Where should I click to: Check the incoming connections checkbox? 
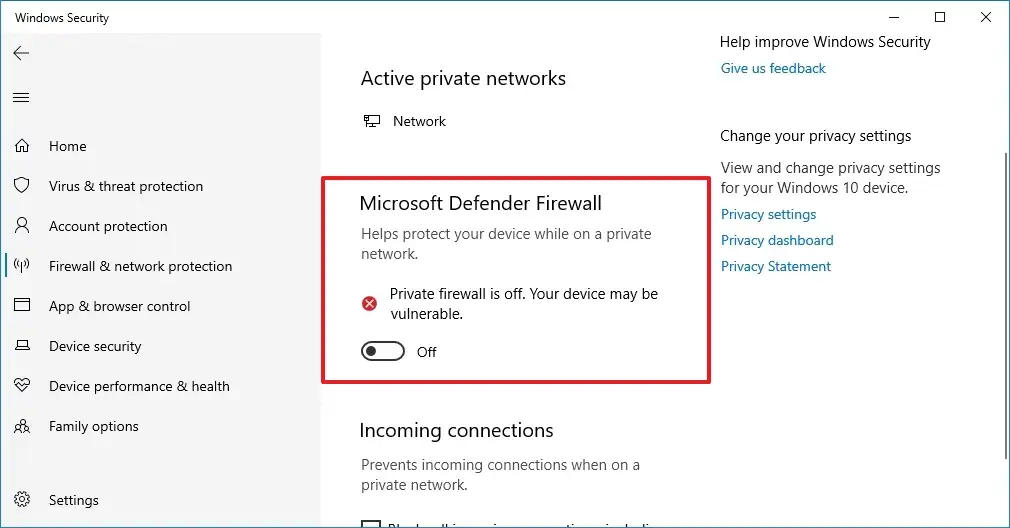[370, 524]
